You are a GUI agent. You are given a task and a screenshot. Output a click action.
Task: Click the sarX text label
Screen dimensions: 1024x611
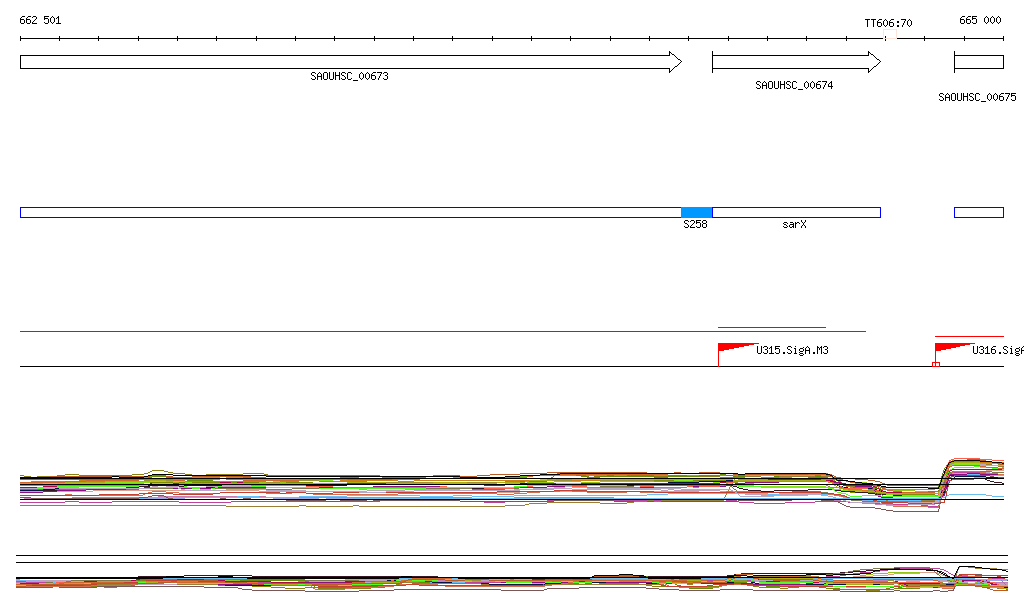pos(794,225)
